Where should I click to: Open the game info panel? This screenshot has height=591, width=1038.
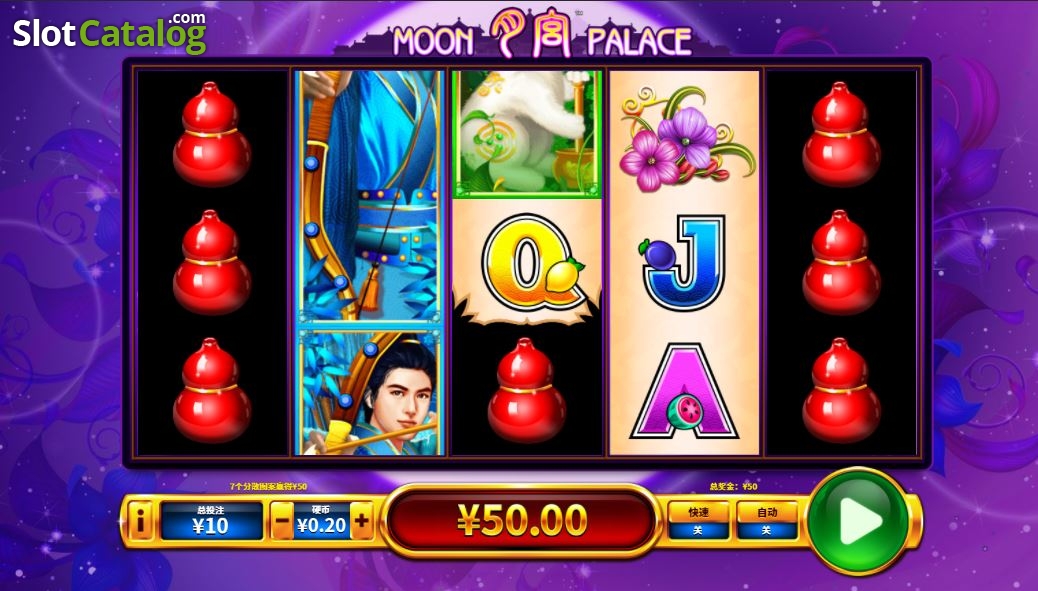pyautogui.click(x=140, y=522)
